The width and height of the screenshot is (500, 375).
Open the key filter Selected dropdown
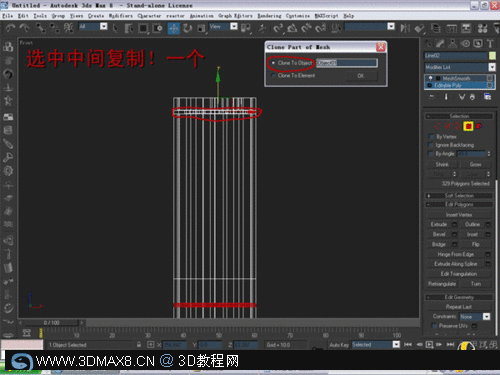tap(396, 344)
